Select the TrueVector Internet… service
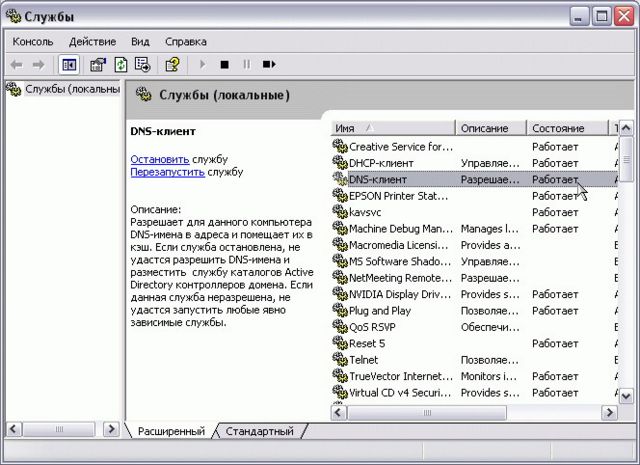Image resolution: width=640 pixels, height=465 pixels. 401,376
